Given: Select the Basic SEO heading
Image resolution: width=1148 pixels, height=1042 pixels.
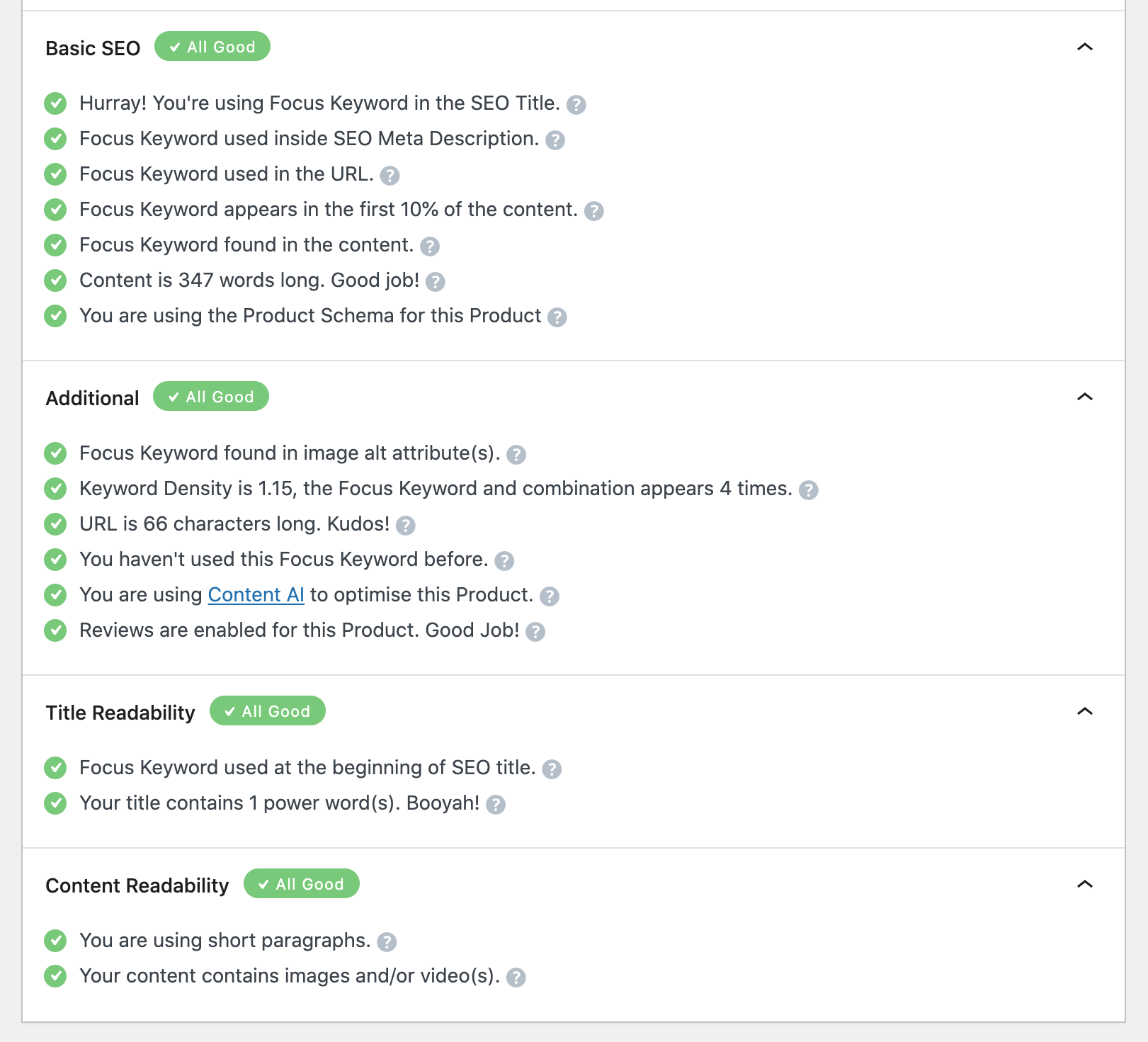Looking at the screenshot, I should (93, 48).
